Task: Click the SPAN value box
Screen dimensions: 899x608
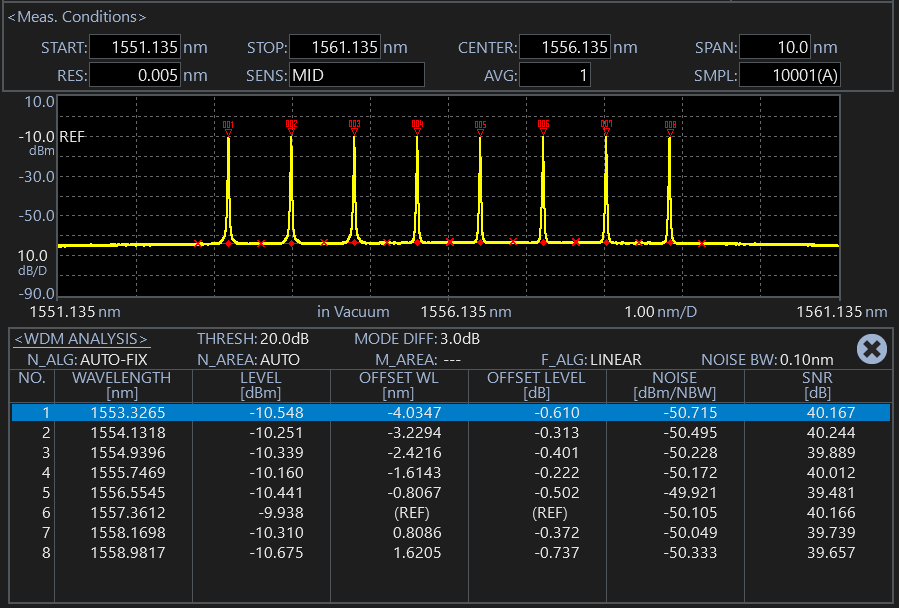Action: point(775,47)
